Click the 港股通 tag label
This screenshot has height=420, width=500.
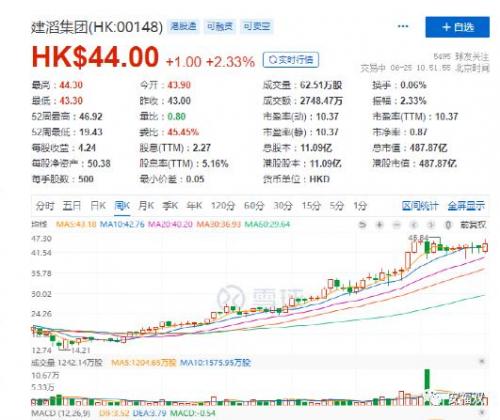click(183, 26)
